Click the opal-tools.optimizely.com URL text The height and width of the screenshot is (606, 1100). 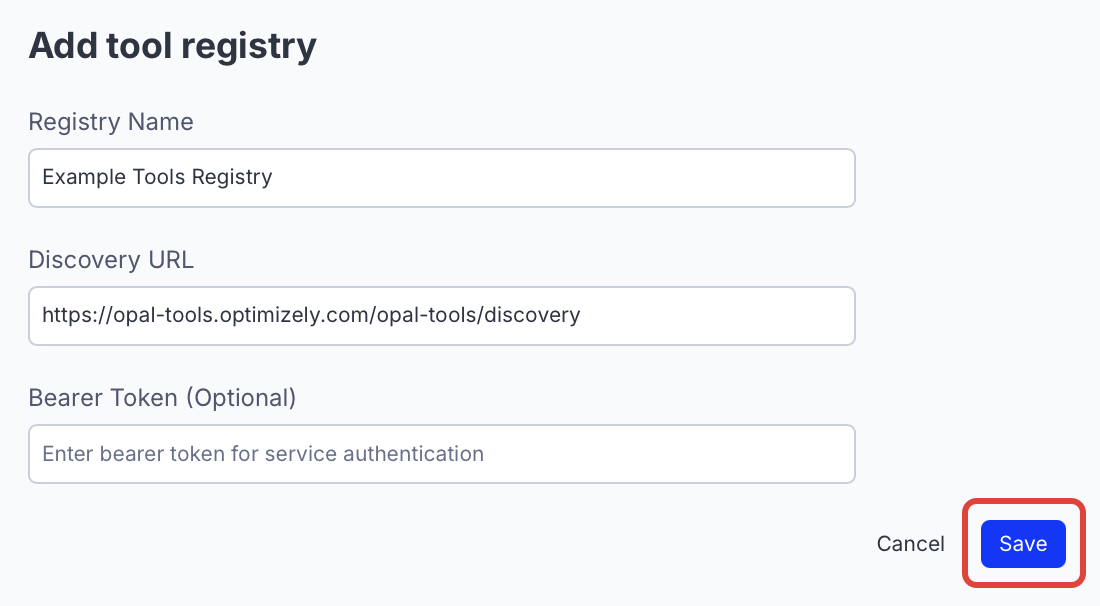point(311,316)
